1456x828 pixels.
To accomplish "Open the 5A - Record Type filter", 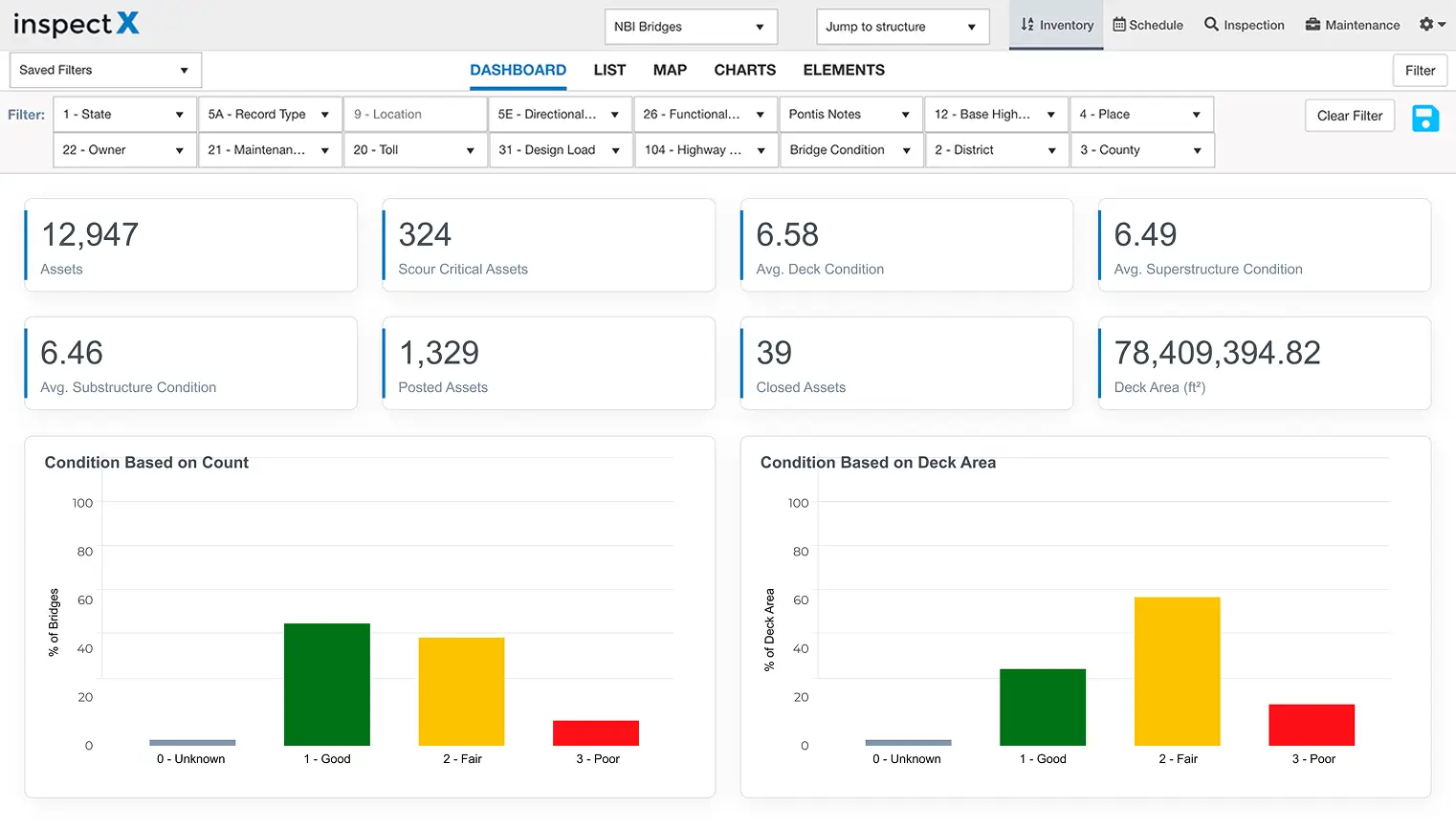I will 270,114.
